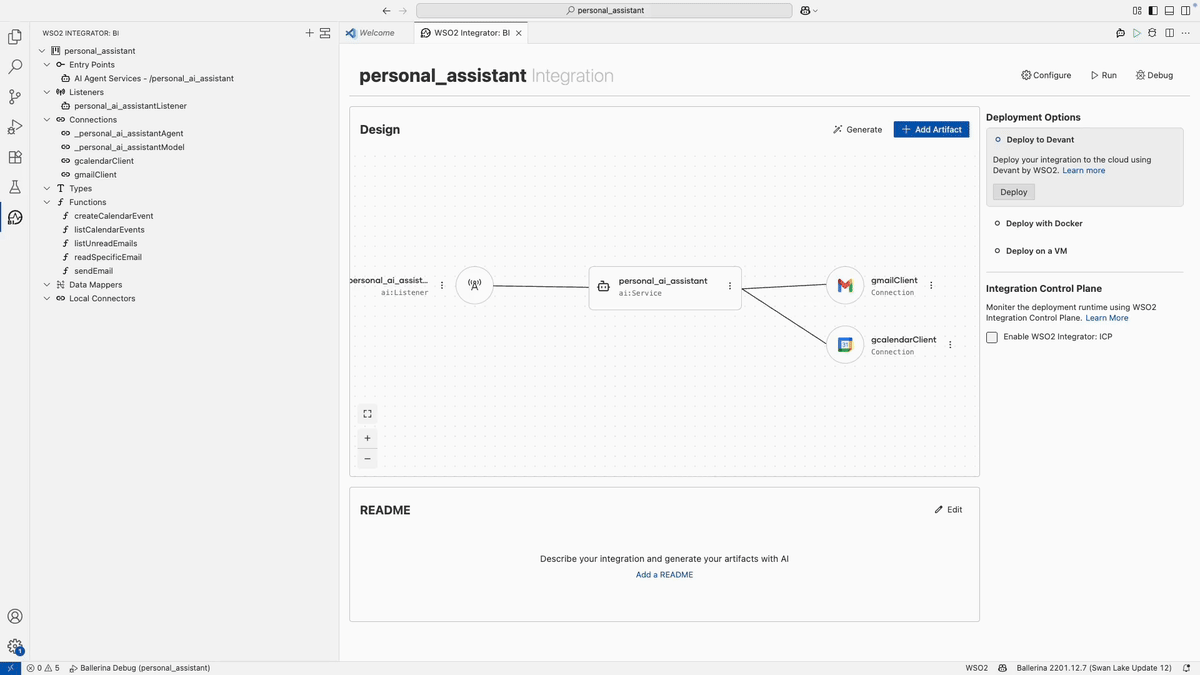Click the personal_assistant search field

[x=605, y=10]
